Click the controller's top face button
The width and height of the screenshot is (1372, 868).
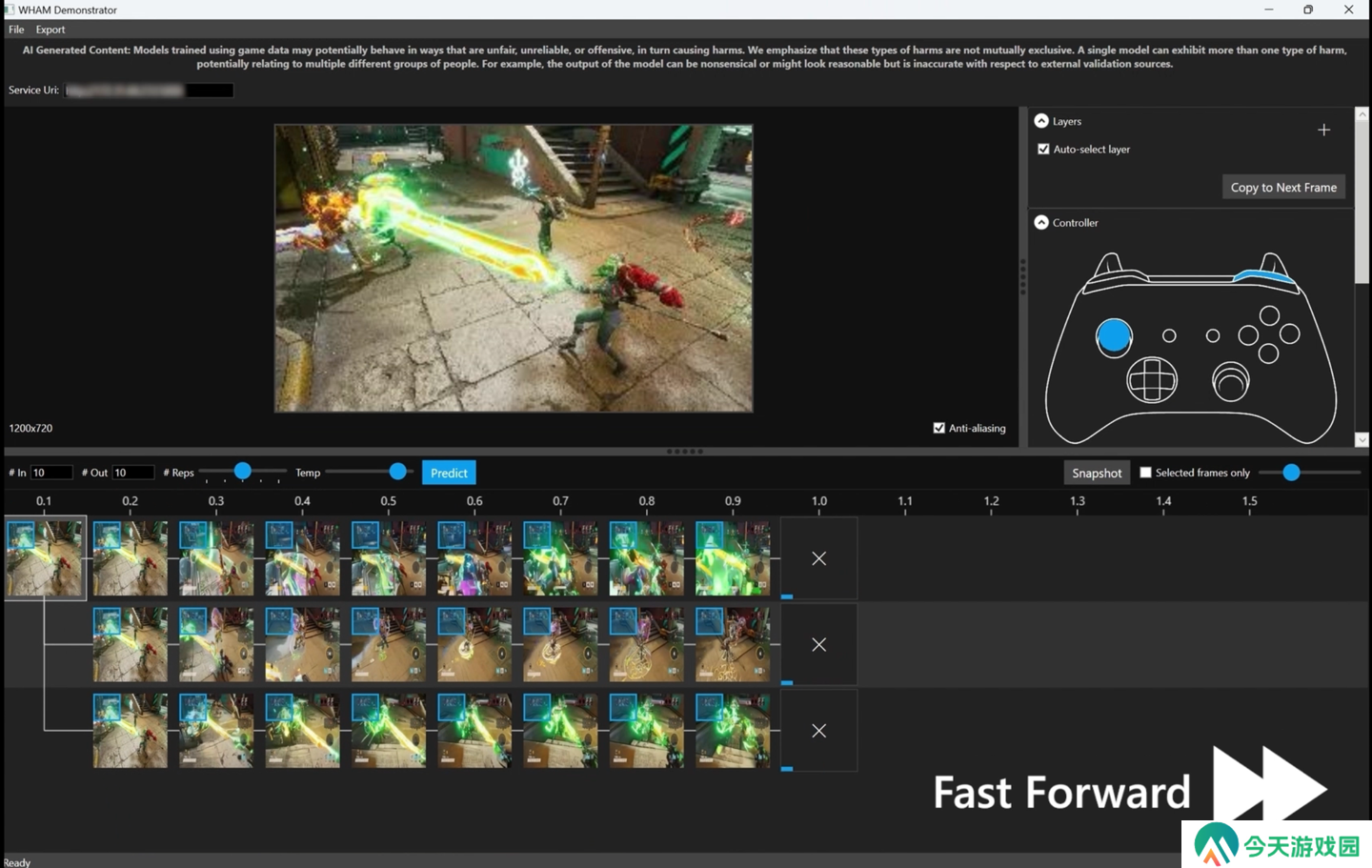1269,315
